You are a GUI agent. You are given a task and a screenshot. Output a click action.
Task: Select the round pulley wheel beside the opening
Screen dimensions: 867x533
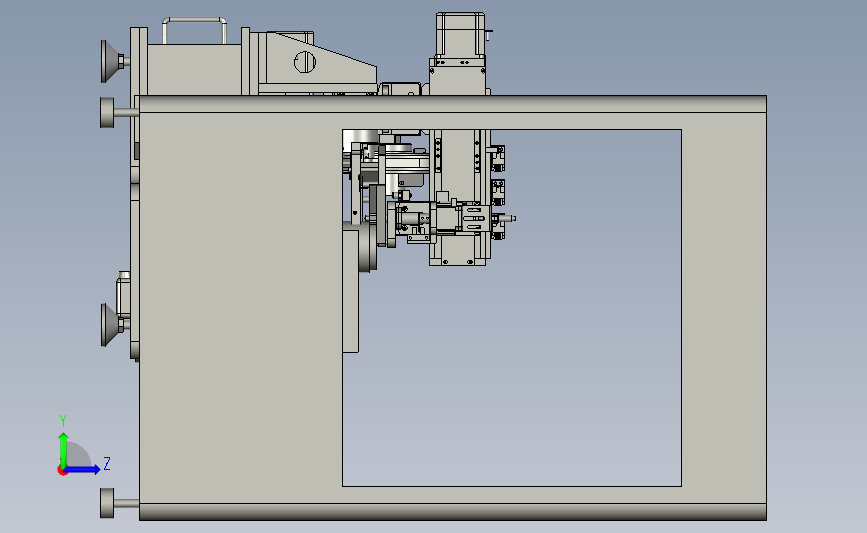[367, 247]
